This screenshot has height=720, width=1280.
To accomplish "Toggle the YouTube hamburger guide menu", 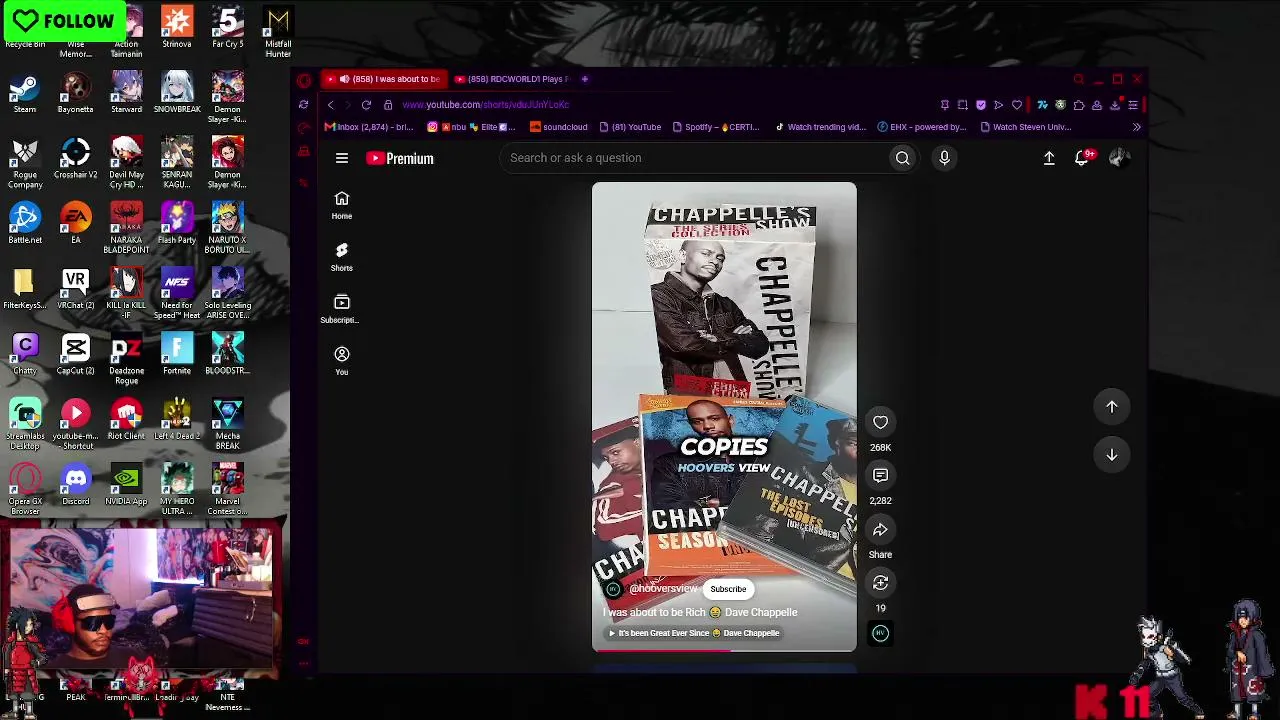I will 342,158.
